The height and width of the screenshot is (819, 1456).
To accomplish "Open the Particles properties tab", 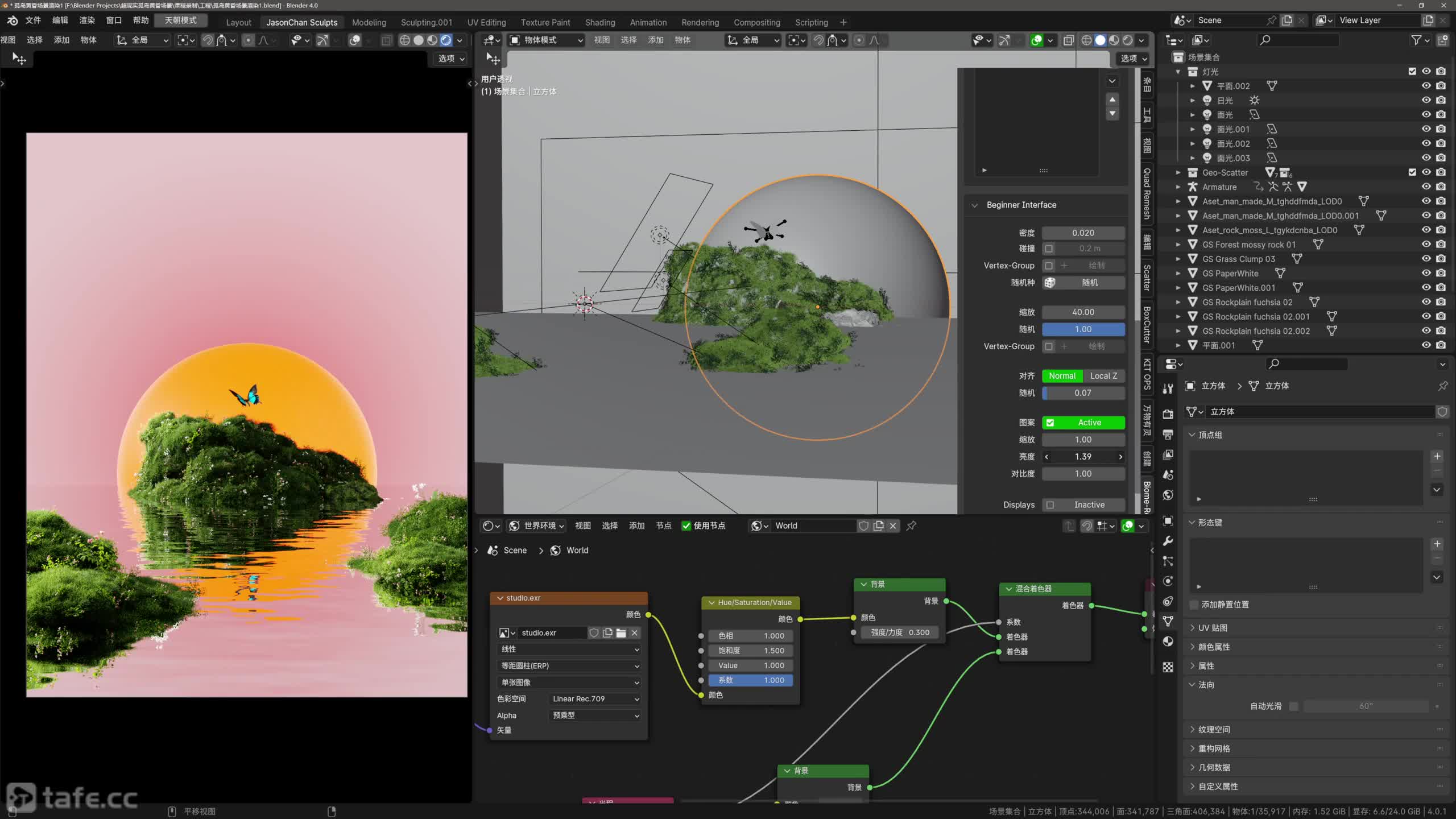I will point(1168,561).
